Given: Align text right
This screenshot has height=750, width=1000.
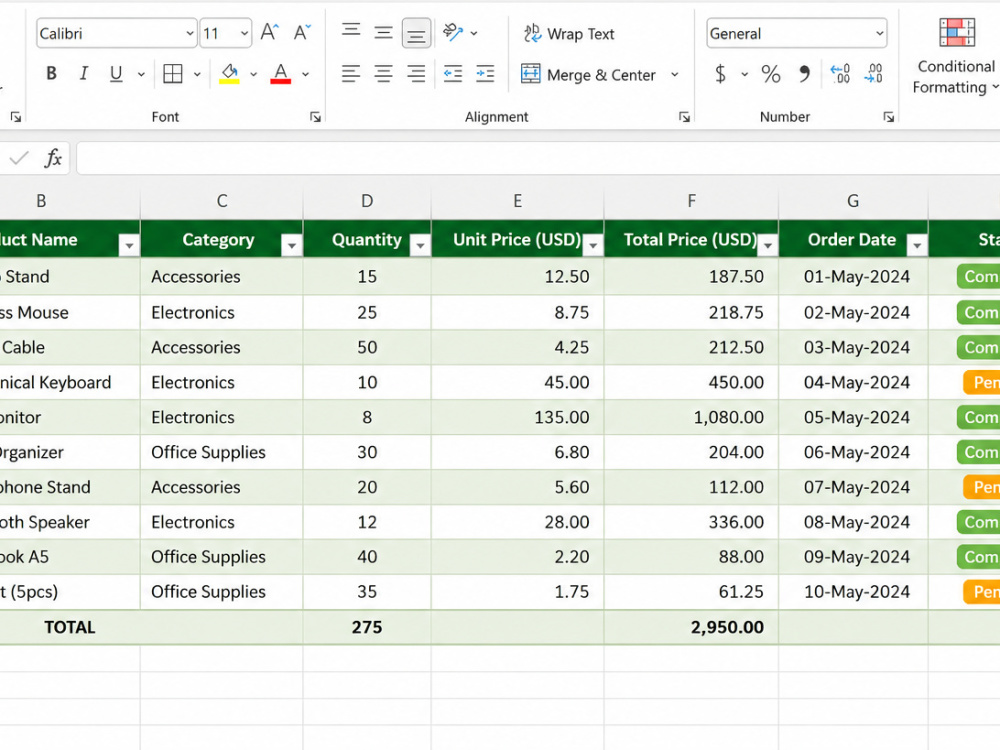Looking at the screenshot, I should 416,74.
